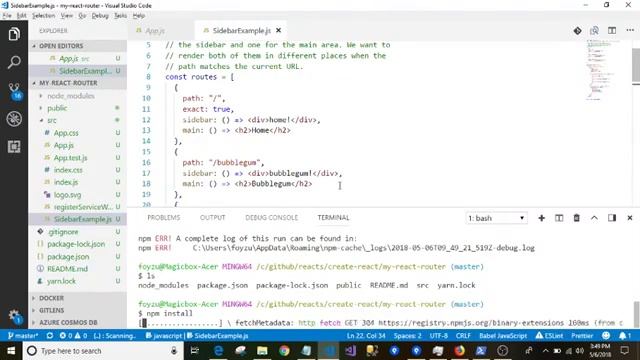Open index.css in the file tree
This screenshot has width=640, height=360.
tap(68, 170)
